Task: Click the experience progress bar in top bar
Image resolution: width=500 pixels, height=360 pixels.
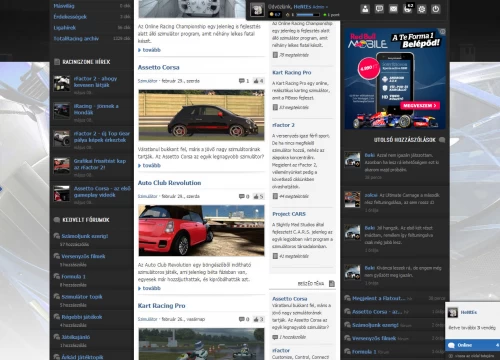Action: (x=307, y=15)
